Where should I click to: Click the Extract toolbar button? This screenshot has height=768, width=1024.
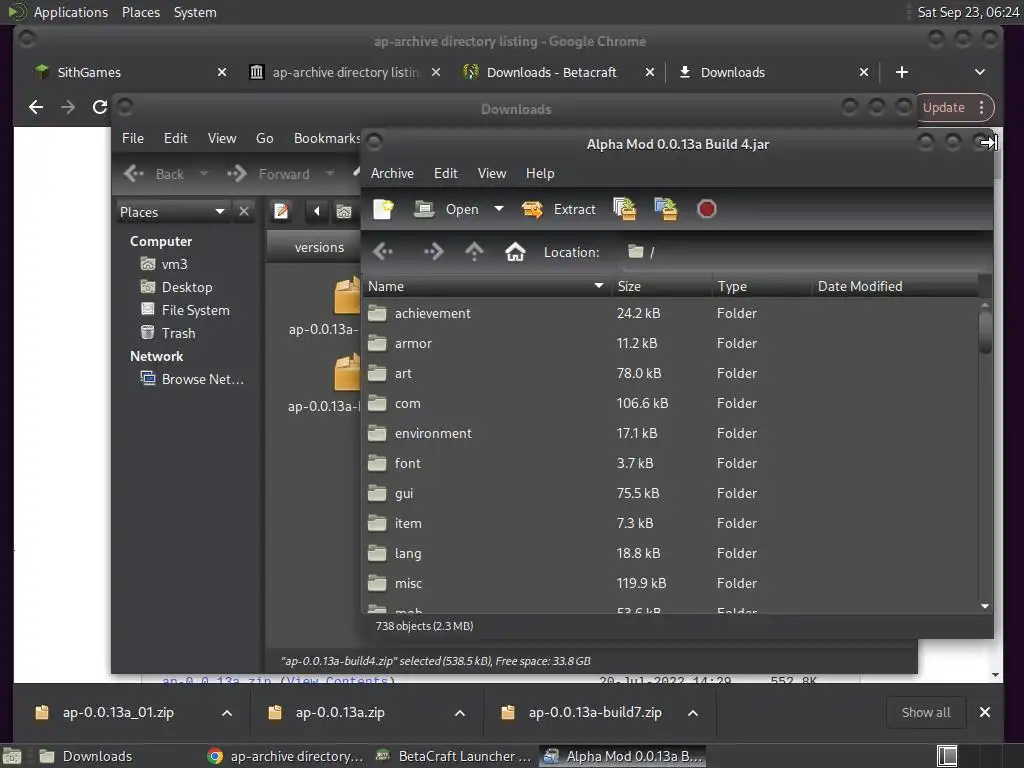(x=559, y=209)
